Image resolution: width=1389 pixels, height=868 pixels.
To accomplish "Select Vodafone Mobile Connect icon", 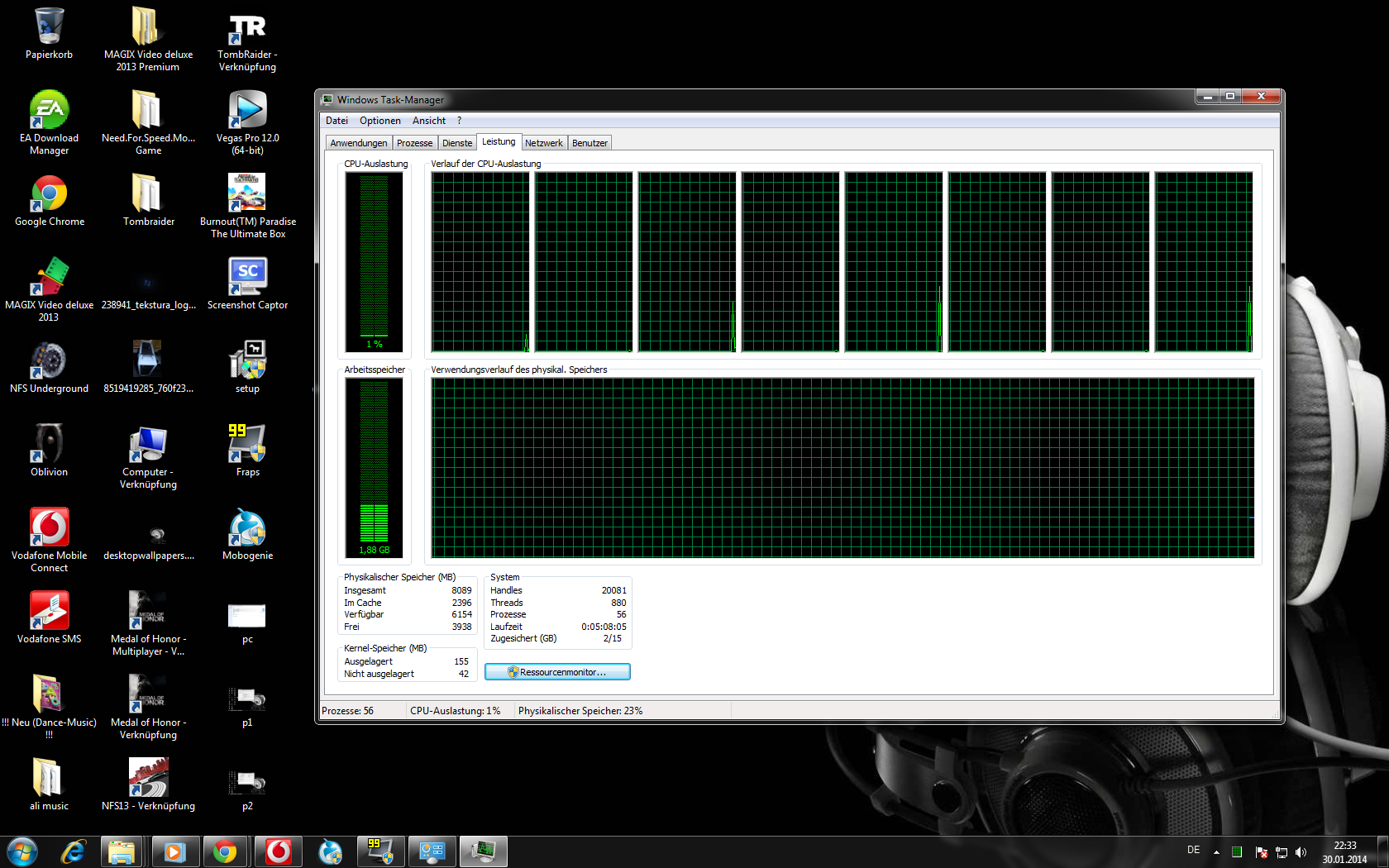I will [49, 540].
